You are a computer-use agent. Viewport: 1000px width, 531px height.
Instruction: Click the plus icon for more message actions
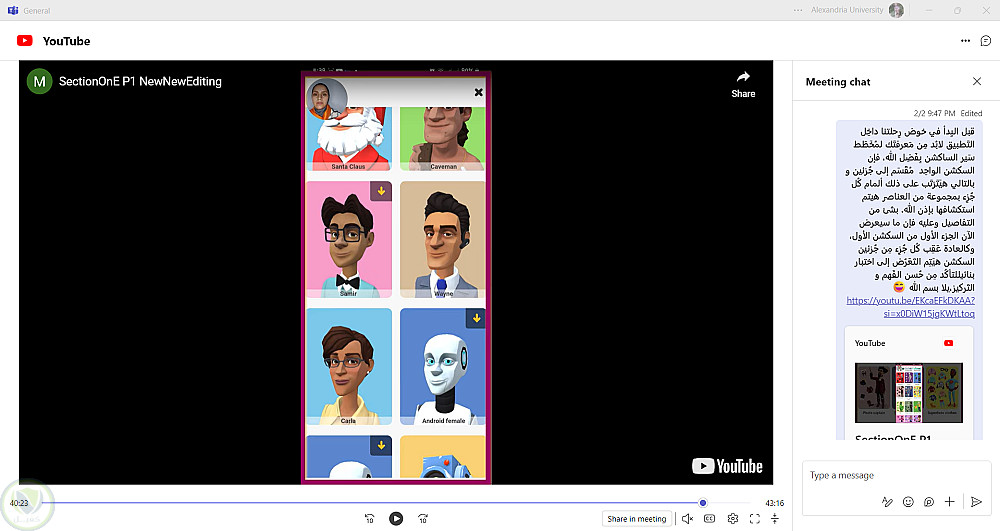(x=950, y=502)
